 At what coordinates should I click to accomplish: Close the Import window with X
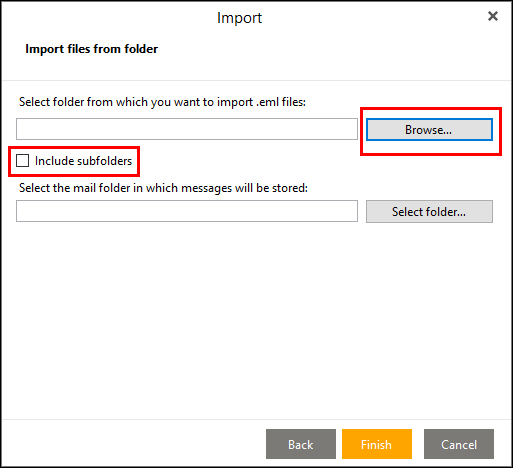coord(493,16)
